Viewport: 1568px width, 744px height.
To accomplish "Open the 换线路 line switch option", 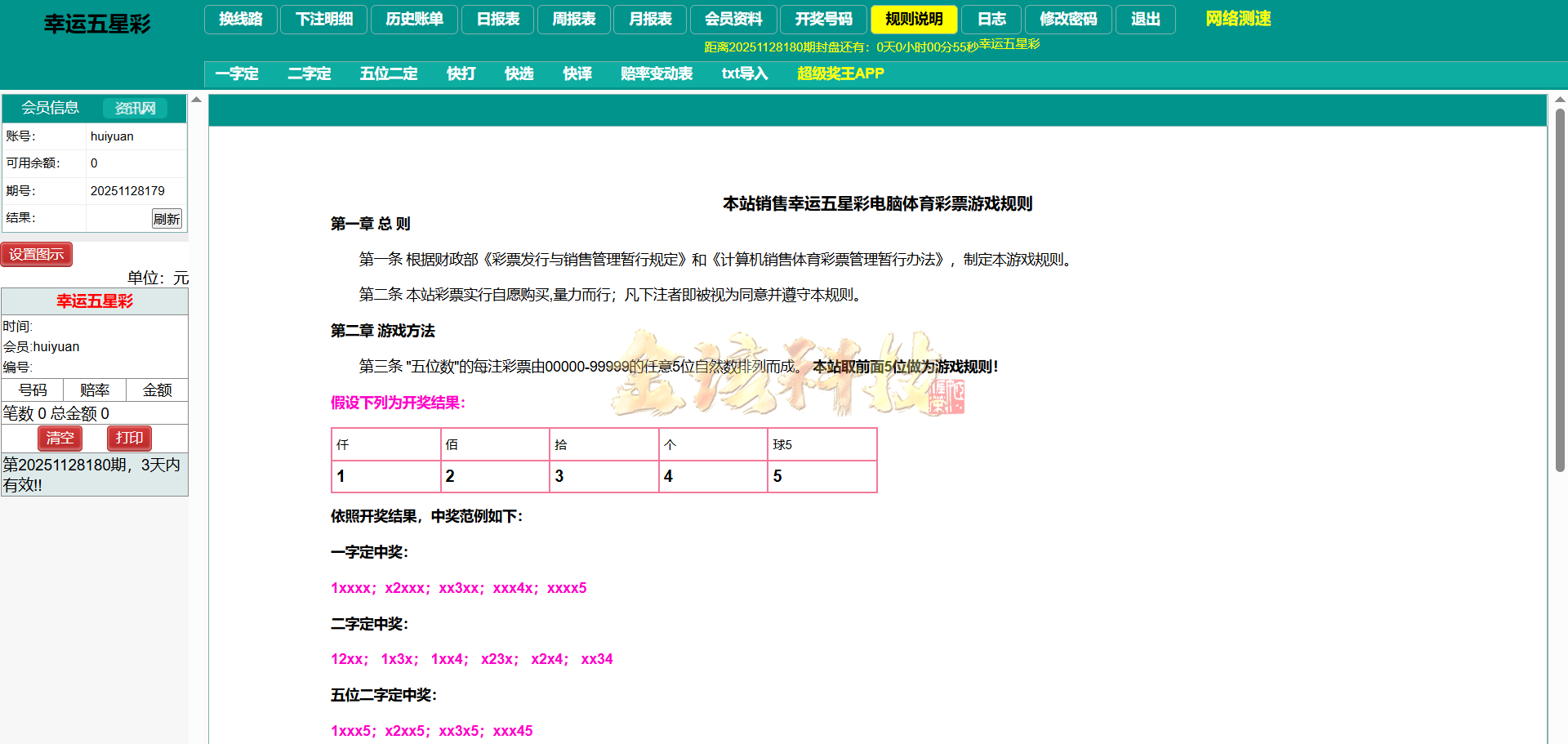I will click(240, 19).
